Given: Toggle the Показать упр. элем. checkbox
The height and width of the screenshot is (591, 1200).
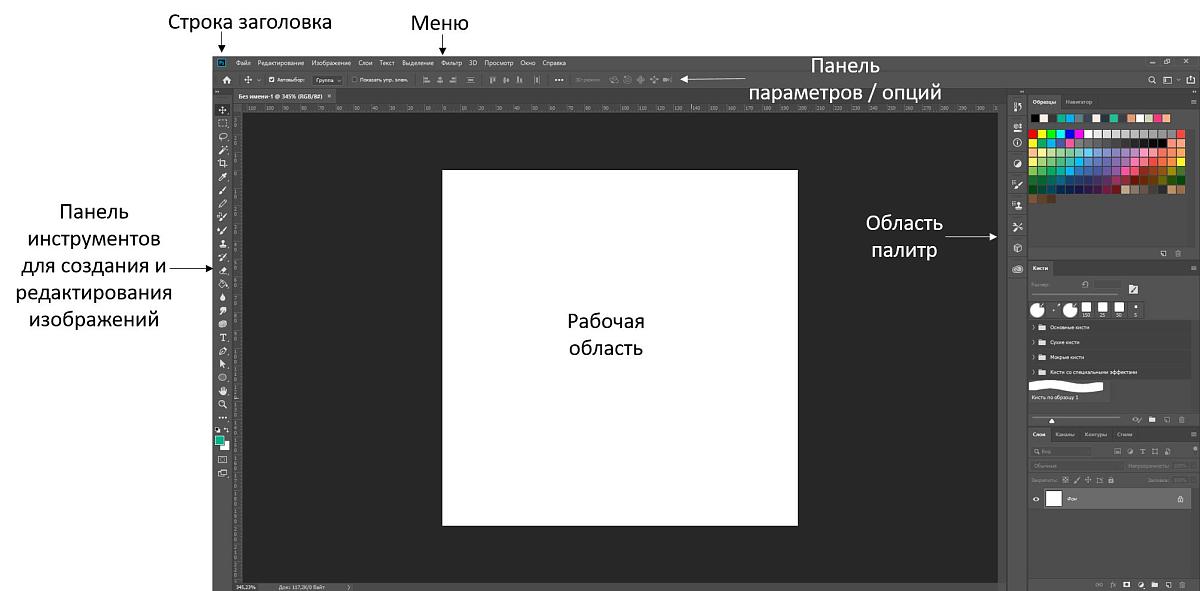Looking at the screenshot, I should click(354, 80).
